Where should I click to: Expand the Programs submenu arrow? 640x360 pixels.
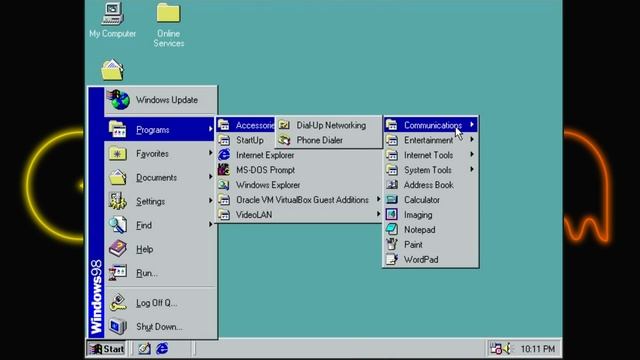[211, 129]
